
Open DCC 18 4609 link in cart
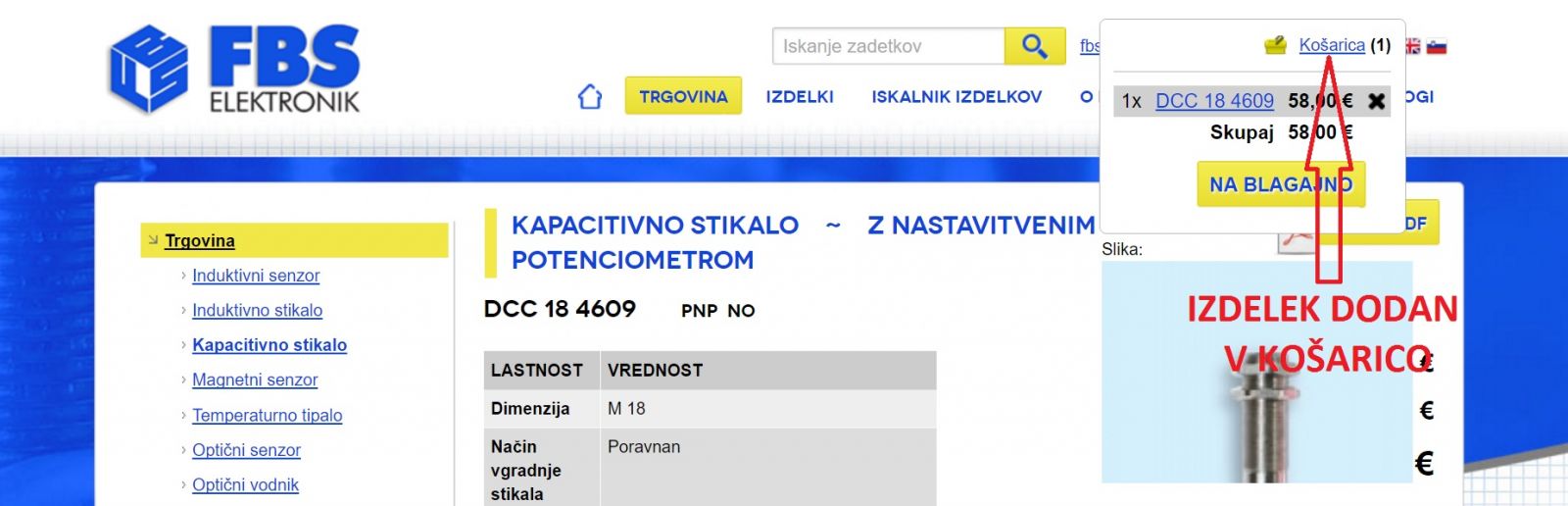point(1214,101)
